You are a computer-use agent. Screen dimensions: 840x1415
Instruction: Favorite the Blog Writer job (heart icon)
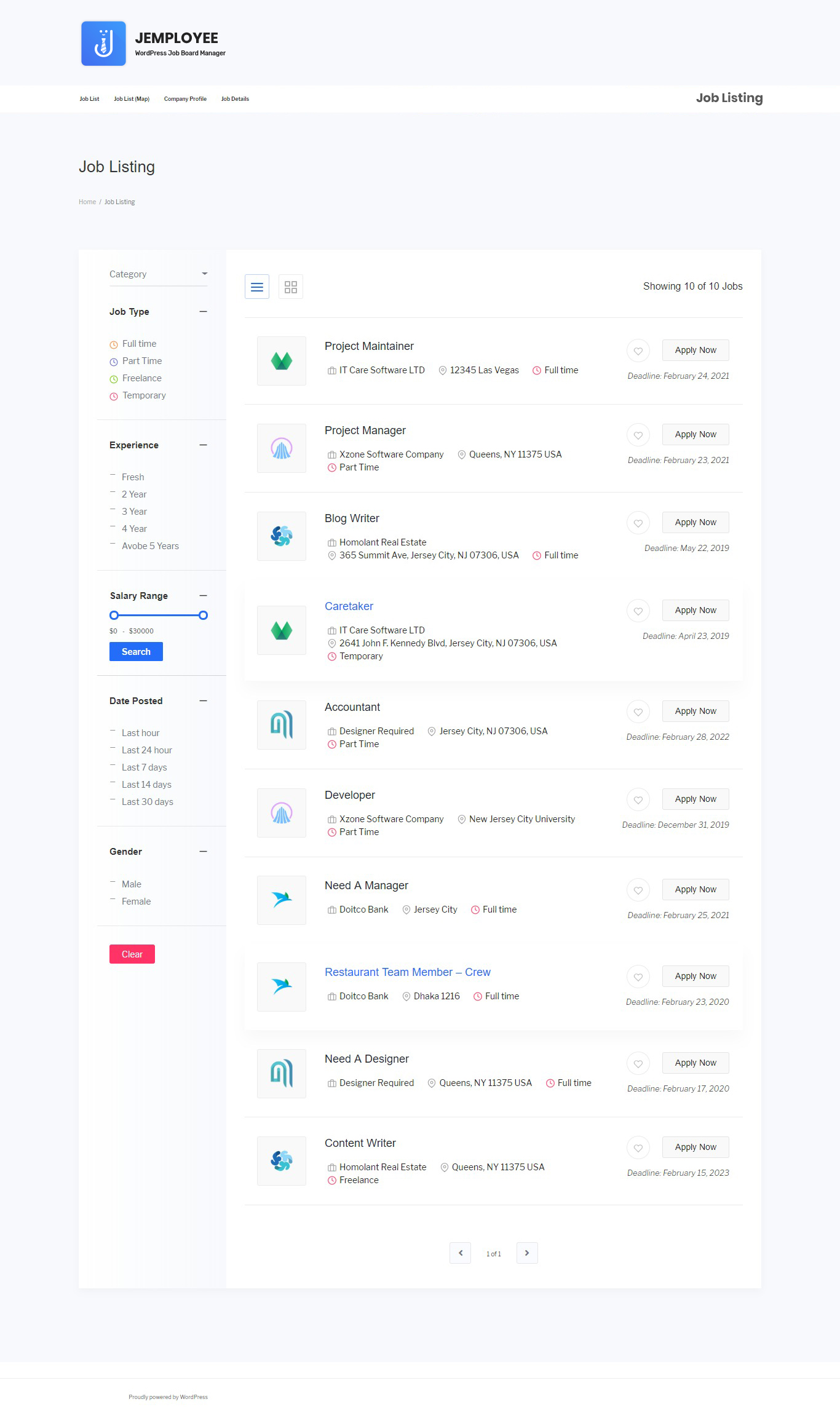tap(638, 523)
